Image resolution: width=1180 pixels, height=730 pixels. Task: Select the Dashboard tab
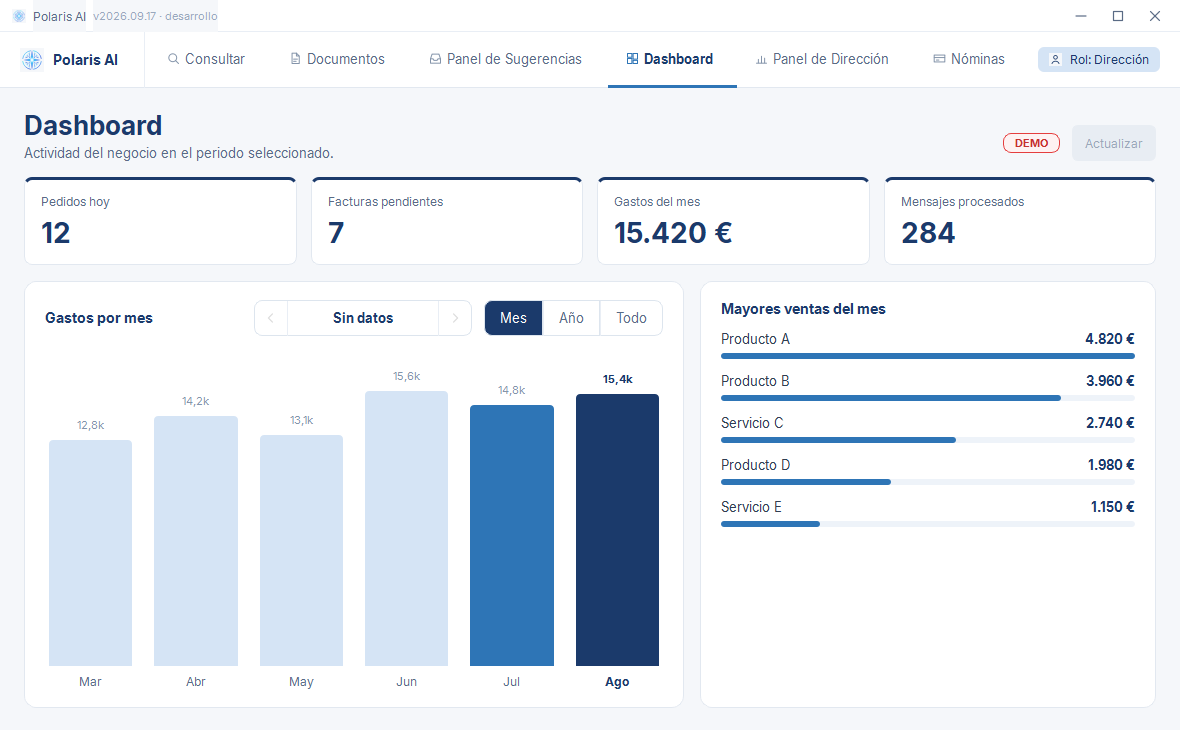pos(671,59)
